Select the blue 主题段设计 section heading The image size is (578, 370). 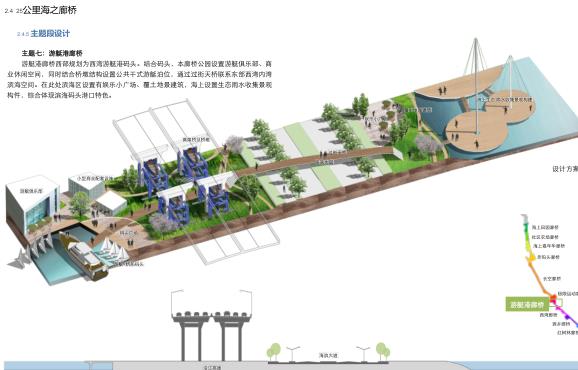(50, 34)
